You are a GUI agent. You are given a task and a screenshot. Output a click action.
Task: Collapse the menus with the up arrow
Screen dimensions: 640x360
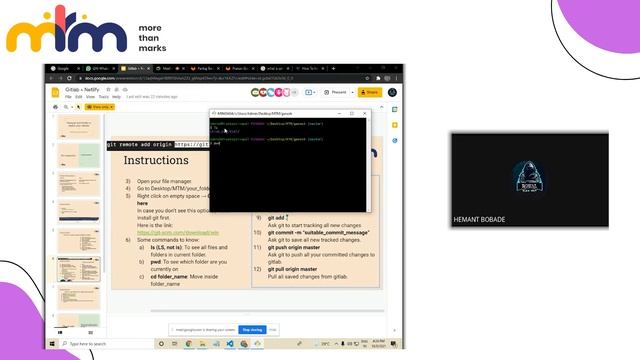coord(382,107)
